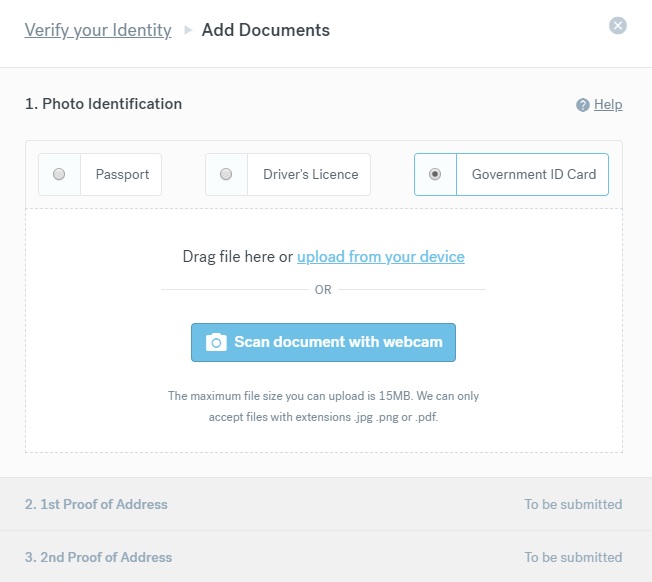This screenshot has width=652, height=582.
Task: Expand the 1st Proof of Address section
Action: (326, 504)
